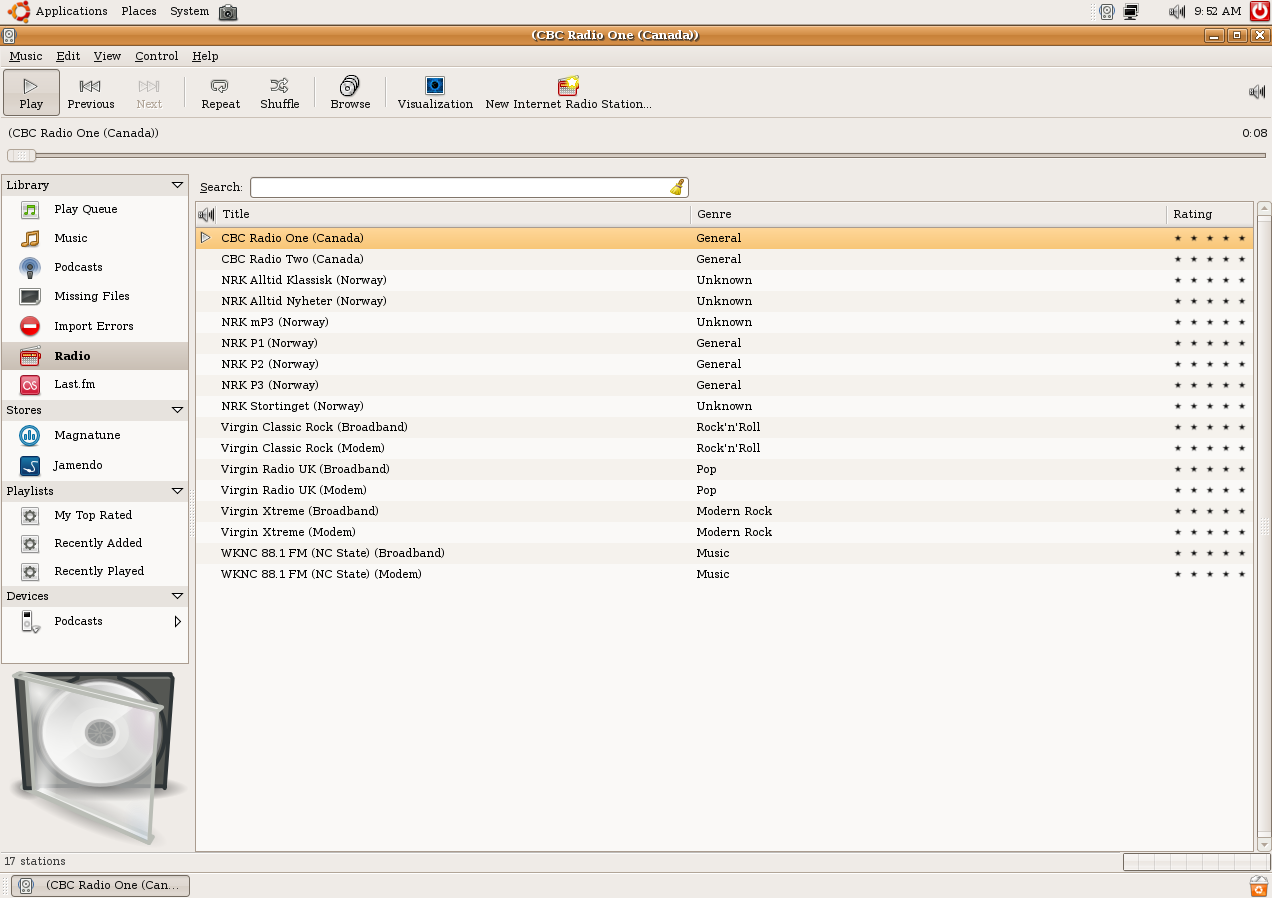Click the screenshot camera panel icon

pyautogui.click(x=228, y=12)
